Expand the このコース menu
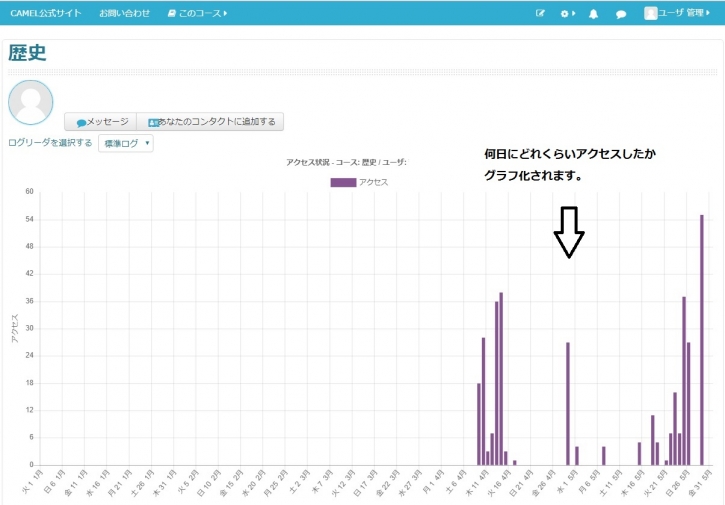The image size is (725, 505). (197, 13)
